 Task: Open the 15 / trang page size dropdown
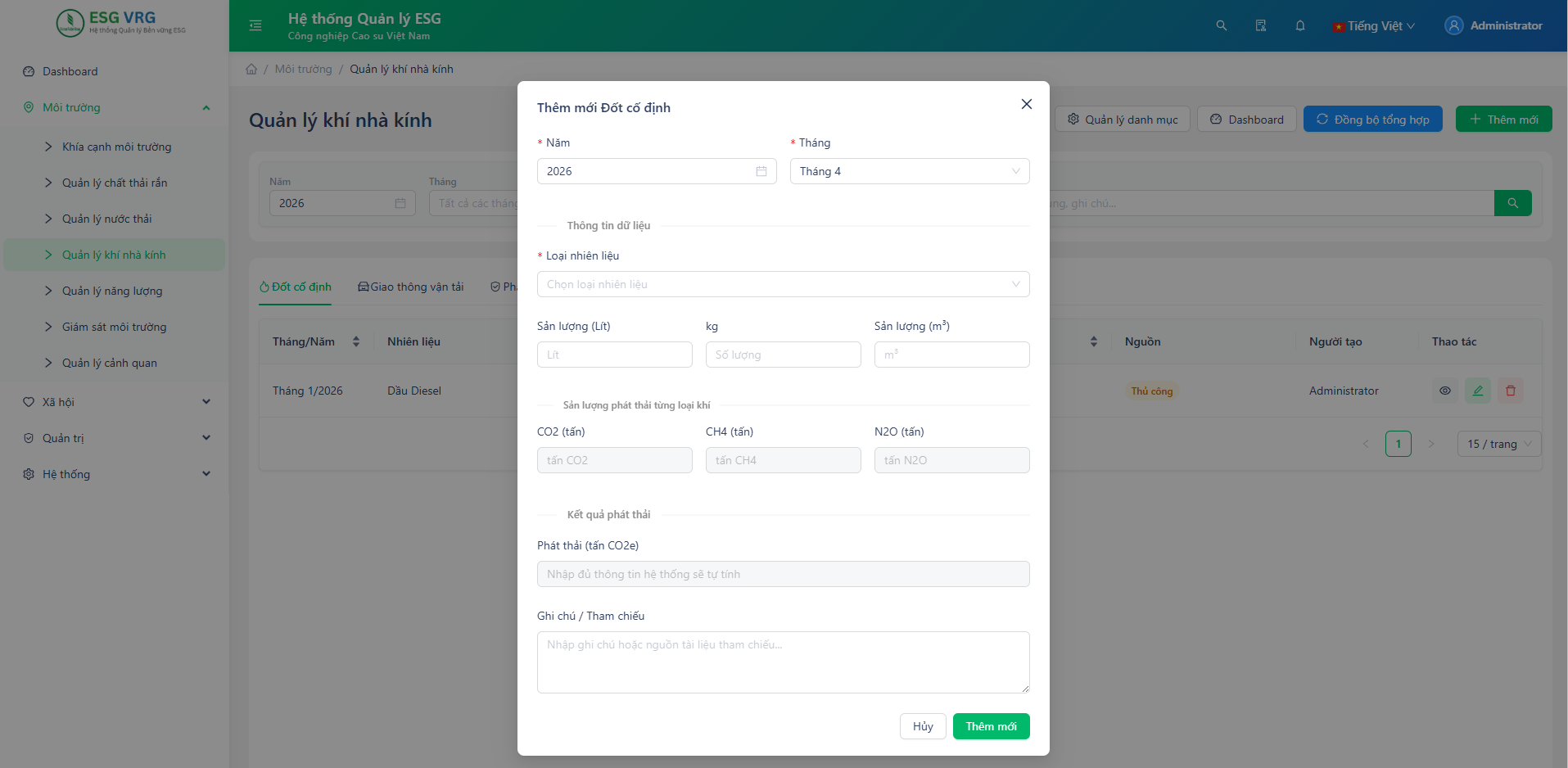click(1499, 444)
